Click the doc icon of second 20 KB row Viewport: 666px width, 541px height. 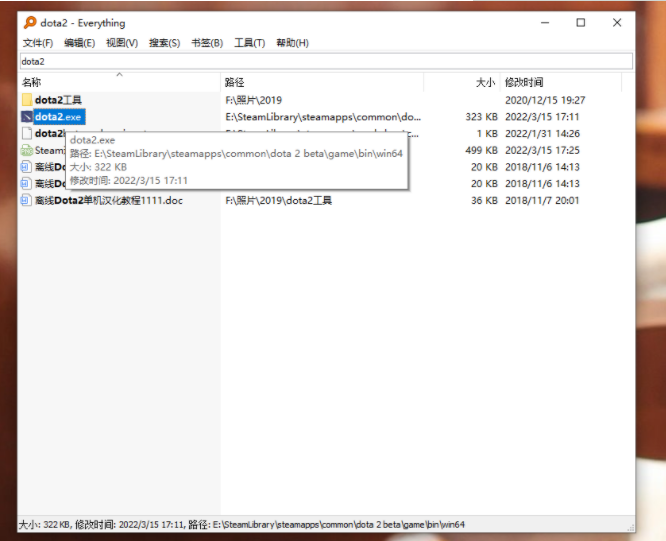click(x=26, y=183)
